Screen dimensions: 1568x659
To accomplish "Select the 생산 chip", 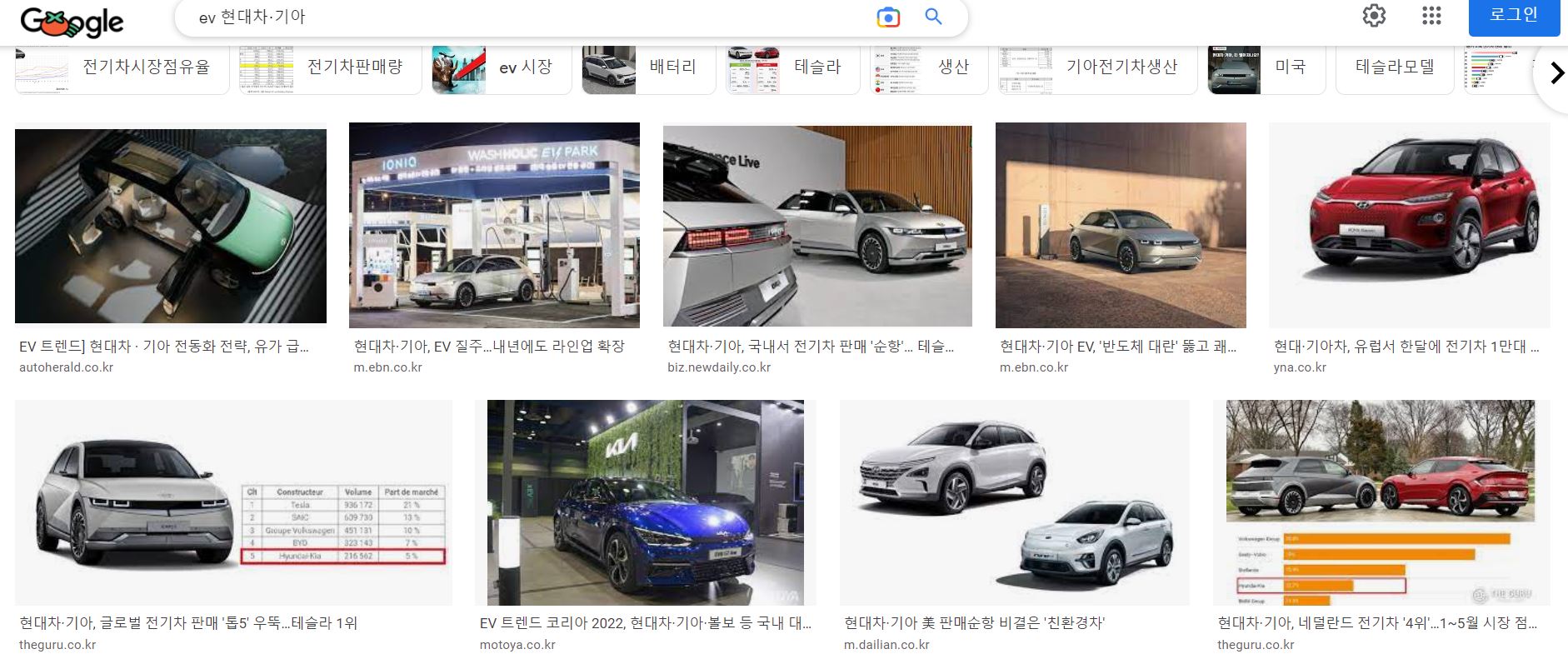I will pyautogui.click(x=929, y=69).
